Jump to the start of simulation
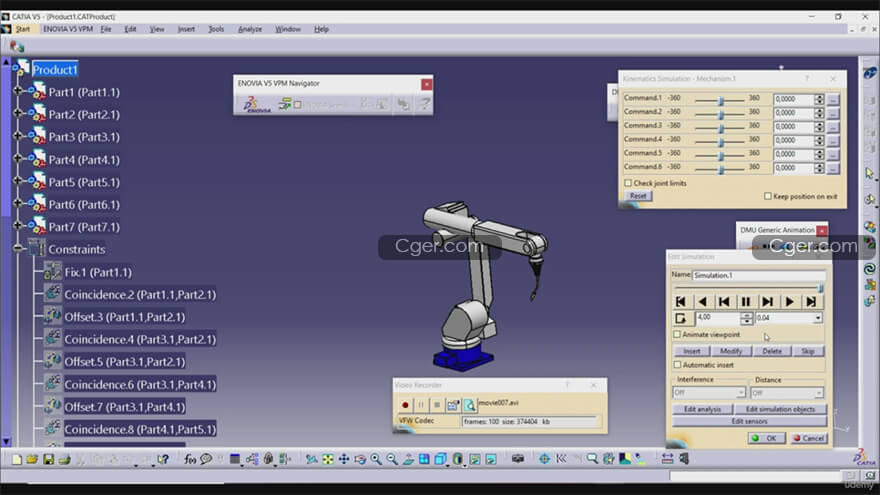 point(681,302)
